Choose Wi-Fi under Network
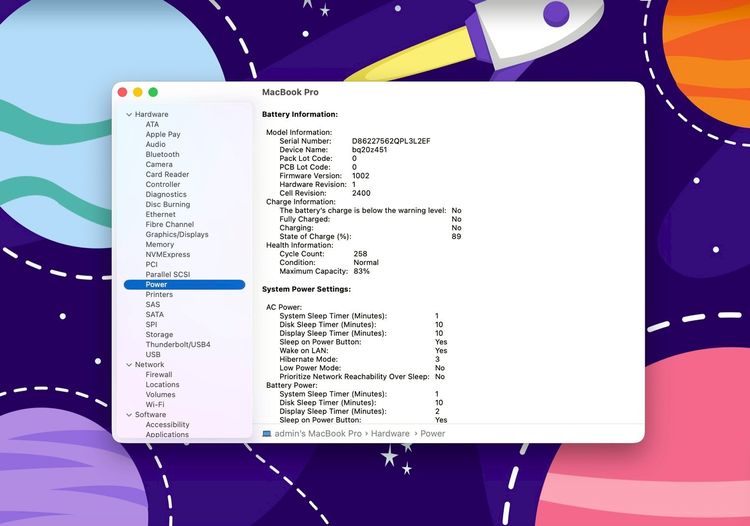Screen dimensions: 750x526 tap(155, 405)
